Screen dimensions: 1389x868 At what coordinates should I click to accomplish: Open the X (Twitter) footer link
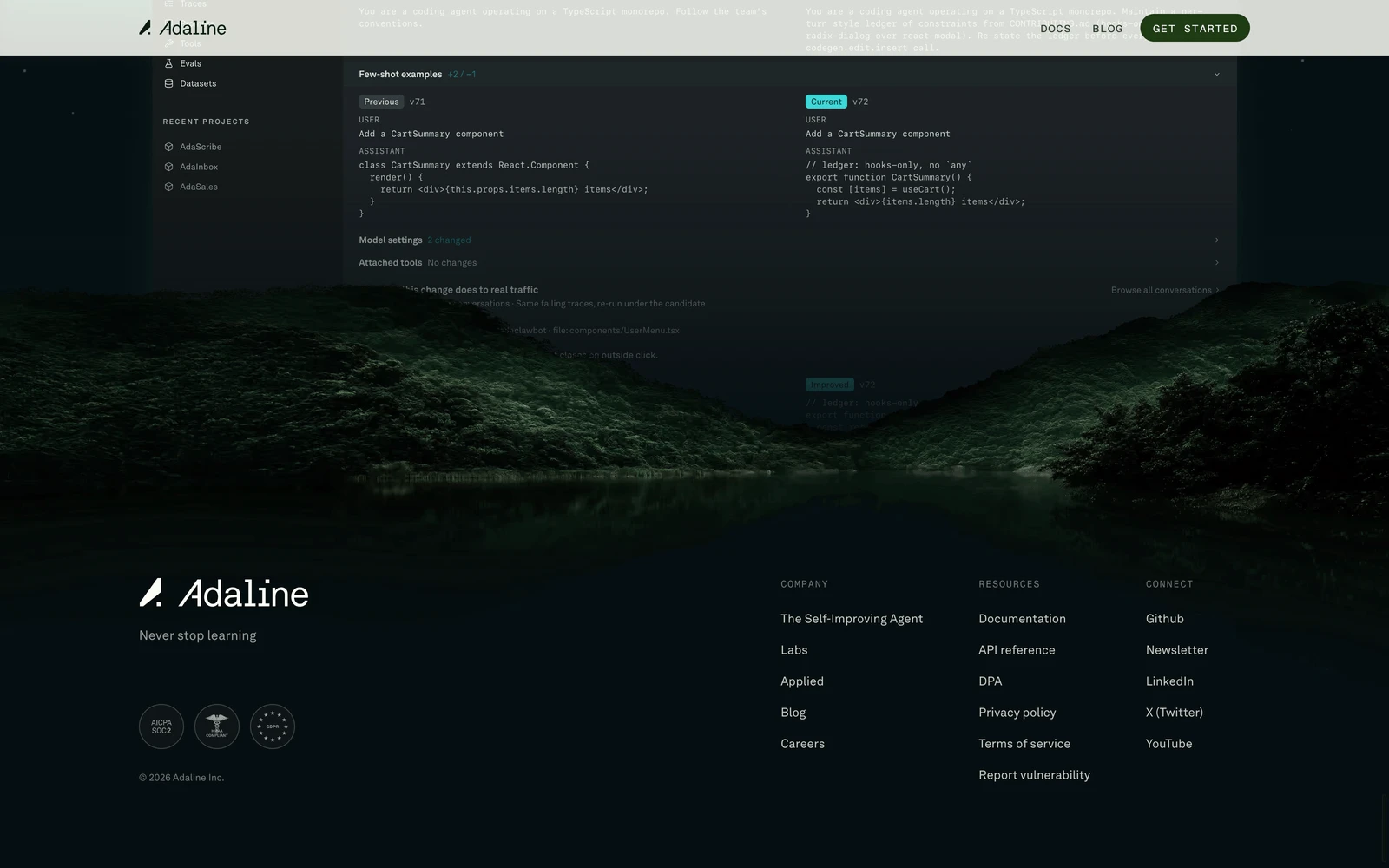click(1175, 713)
